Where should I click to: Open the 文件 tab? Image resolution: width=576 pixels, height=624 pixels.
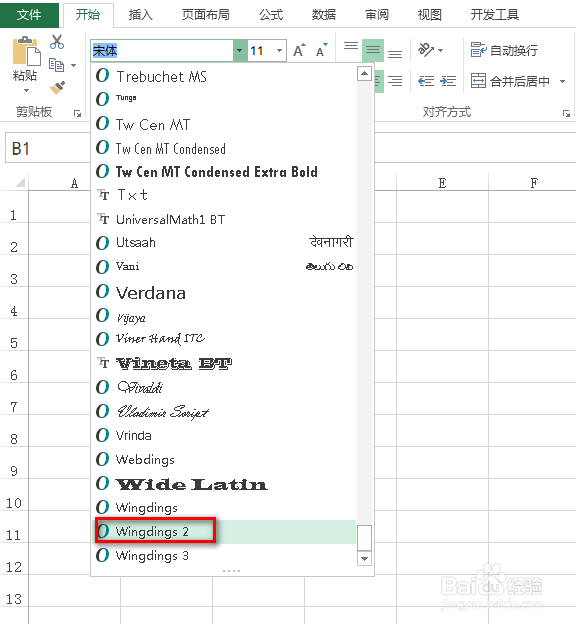pyautogui.click(x=29, y=15)
